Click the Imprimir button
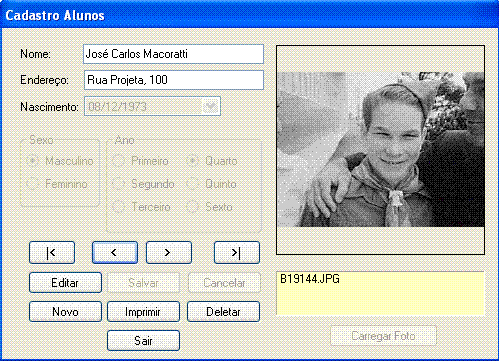499x362 pixels. (x=143, y=312)
